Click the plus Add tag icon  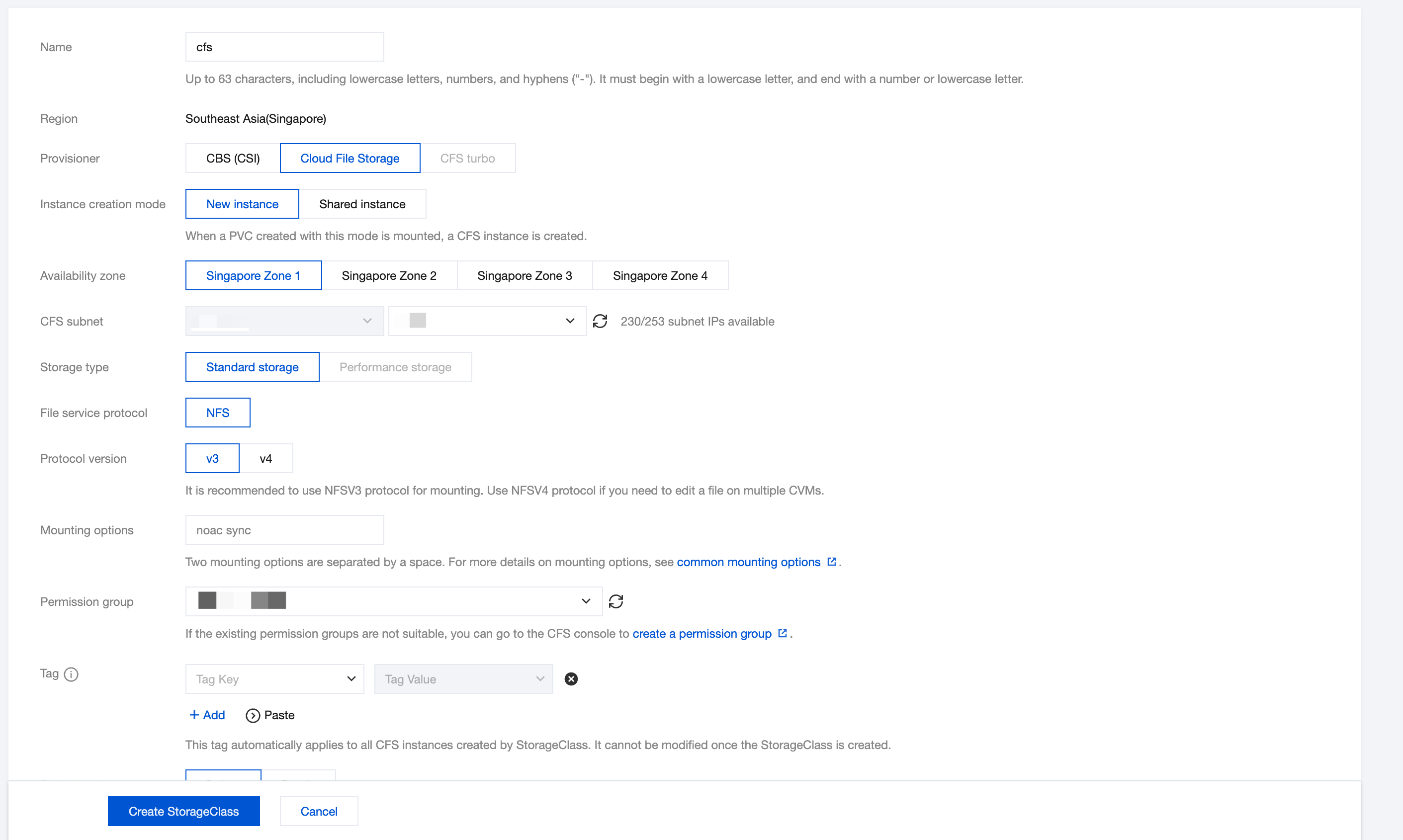[194, 715]
